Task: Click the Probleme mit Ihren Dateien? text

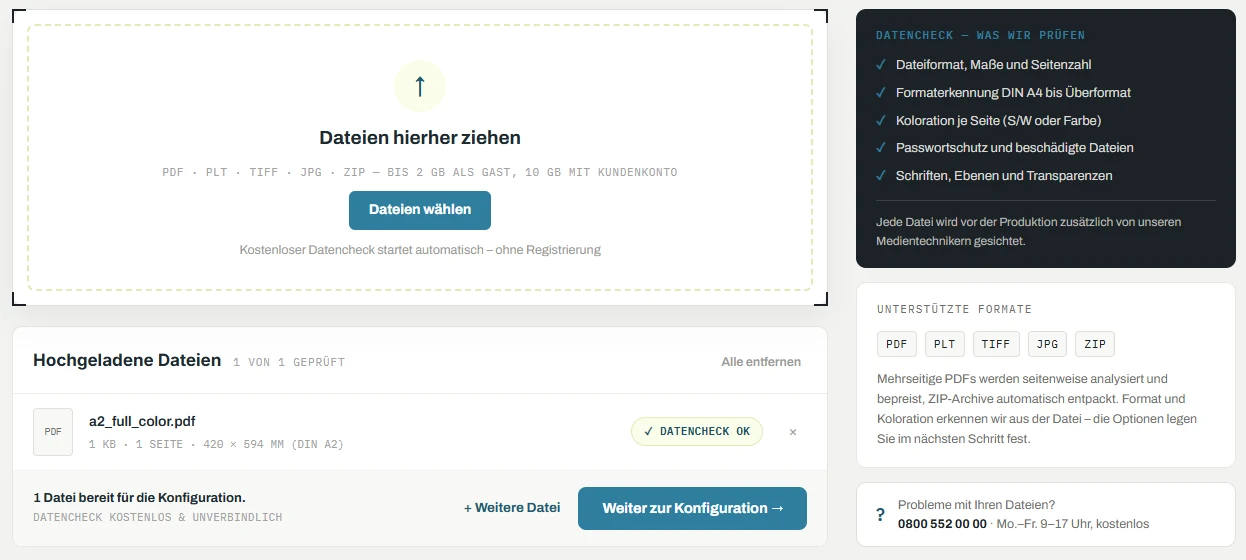Action: click(976, 505)
